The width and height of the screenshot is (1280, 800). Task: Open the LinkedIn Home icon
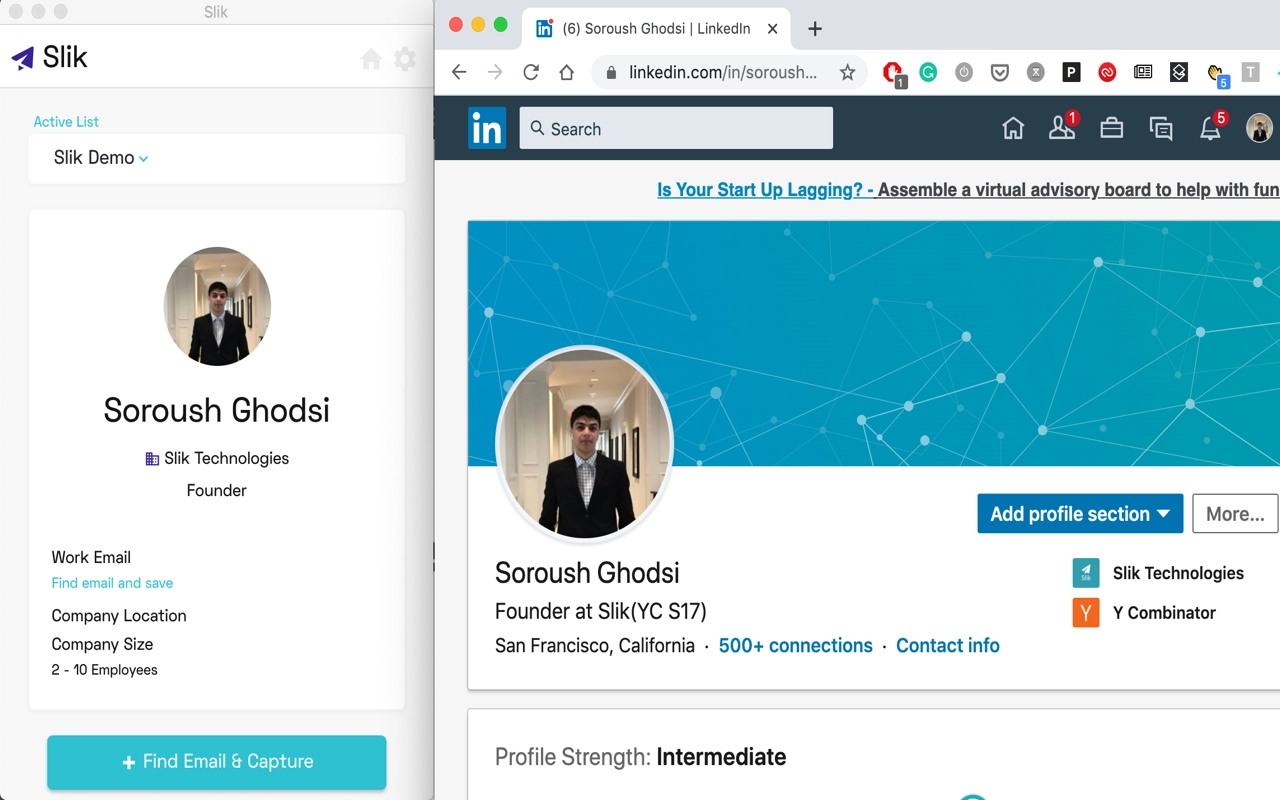coord(1012,128)
